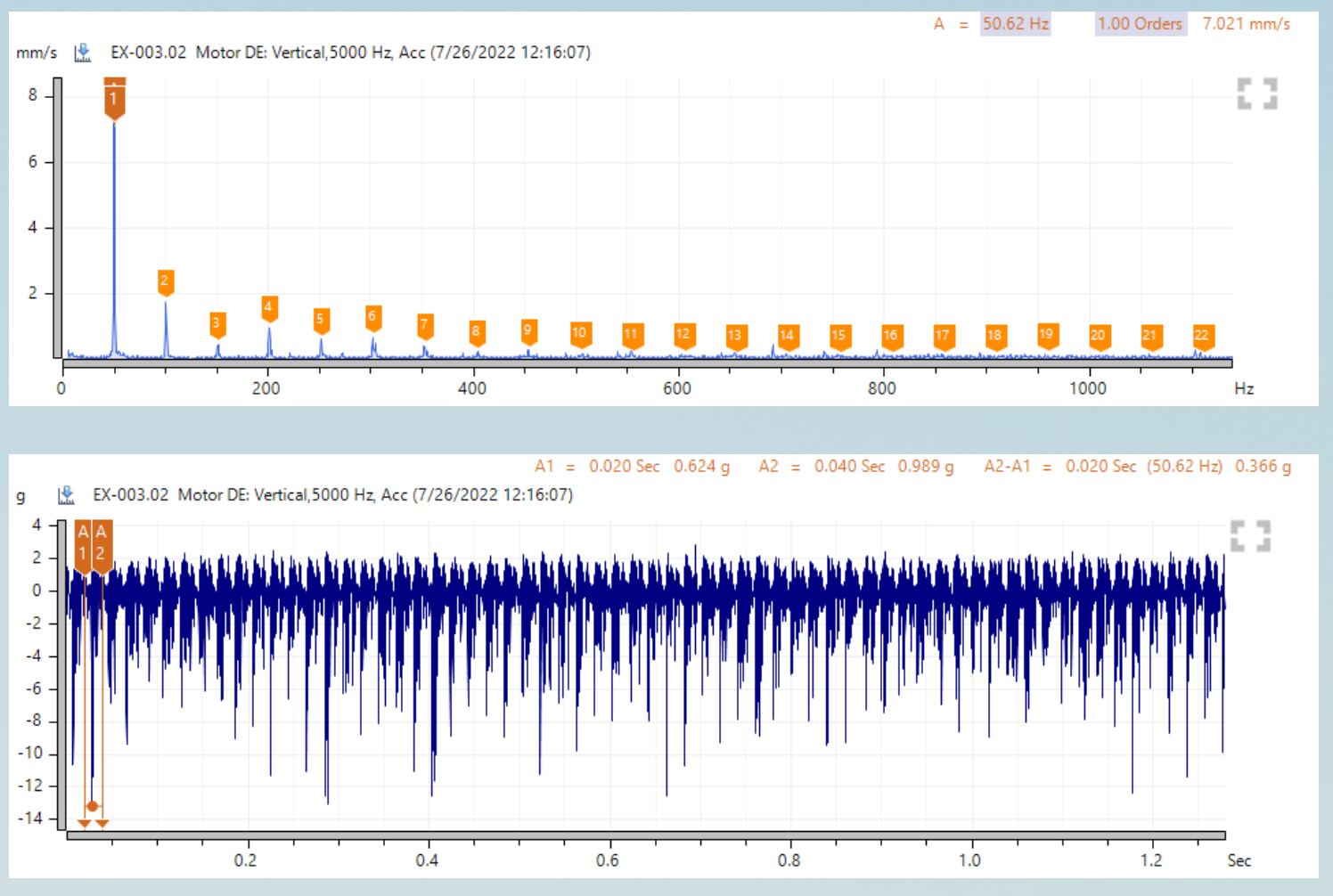Viewport: 1333px width, 896px height.
Task: Click the export icon beside the waveform title
Action: (x=66, y=495)
